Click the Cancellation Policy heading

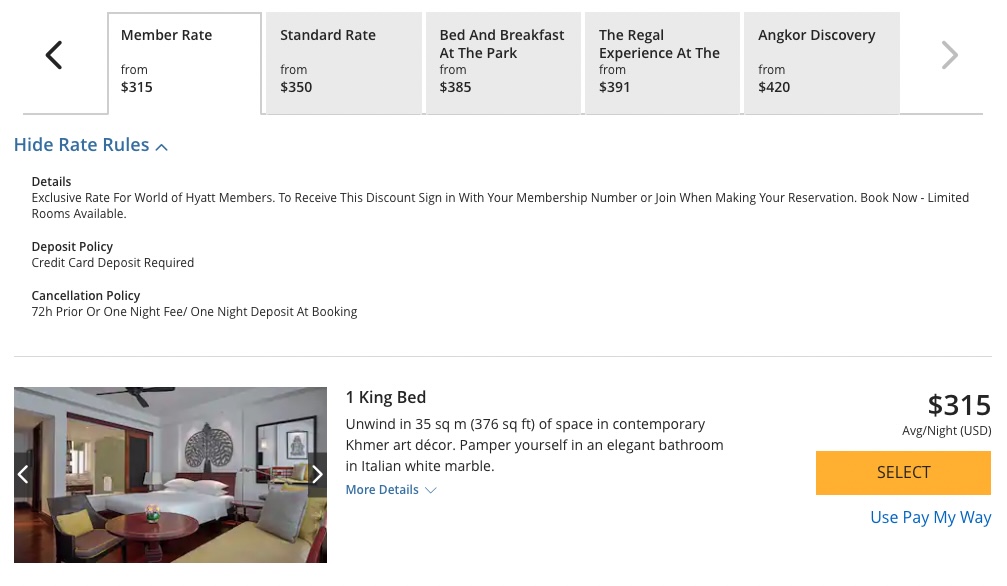(86, 296)
